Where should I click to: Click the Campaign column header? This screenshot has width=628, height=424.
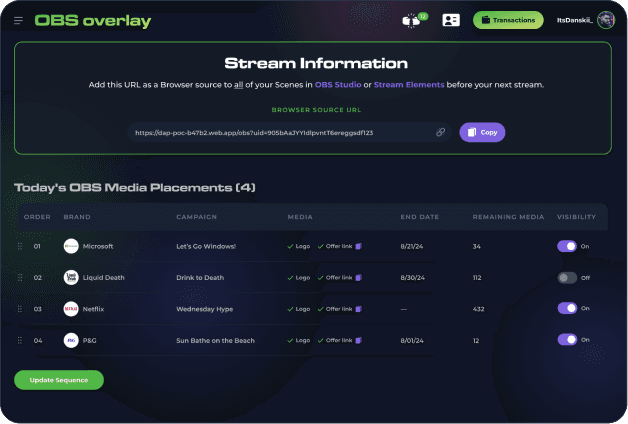[x=197, y=217]
